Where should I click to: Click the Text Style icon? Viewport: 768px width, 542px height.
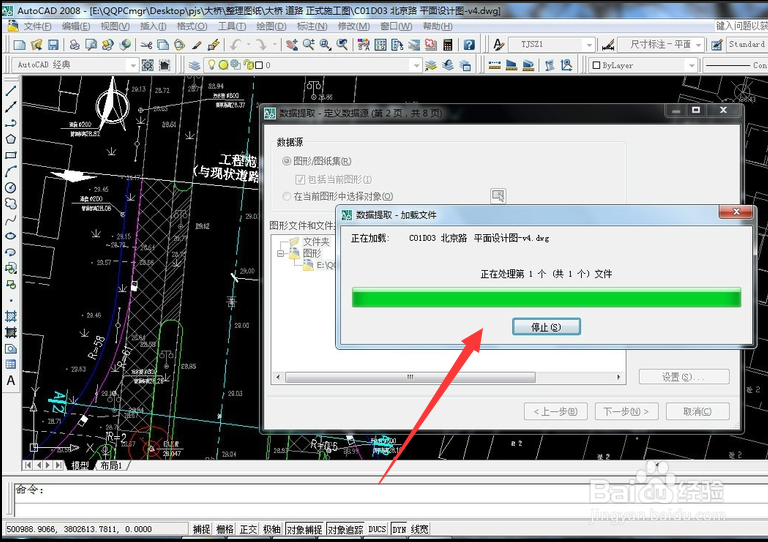(499, 45)
